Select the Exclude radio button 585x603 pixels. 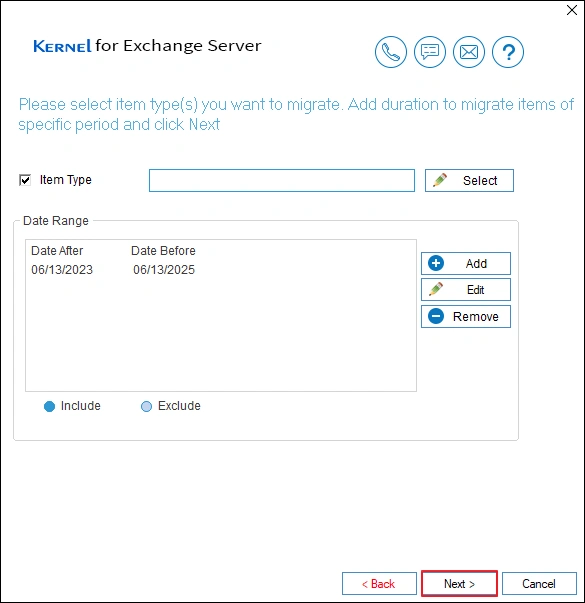click(146, 406)
